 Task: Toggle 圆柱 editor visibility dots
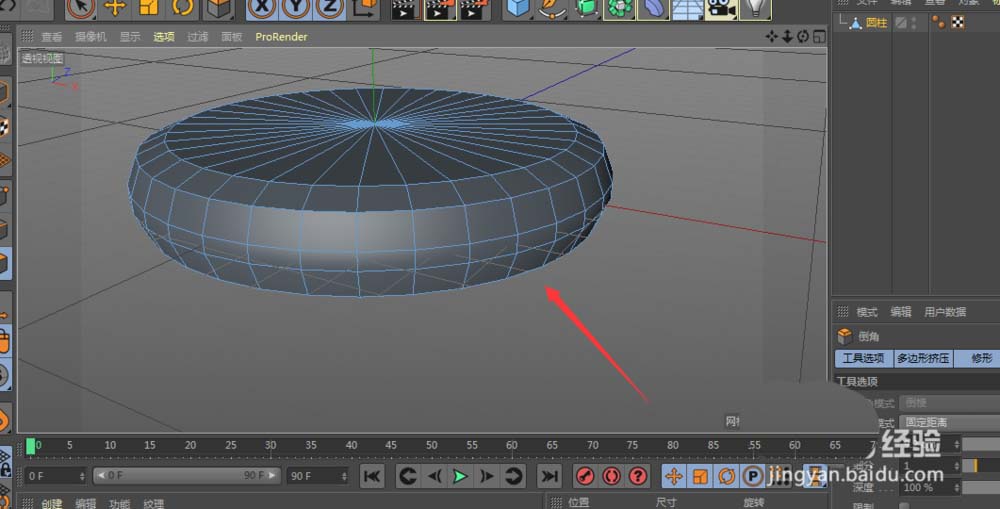coord(914,23)
